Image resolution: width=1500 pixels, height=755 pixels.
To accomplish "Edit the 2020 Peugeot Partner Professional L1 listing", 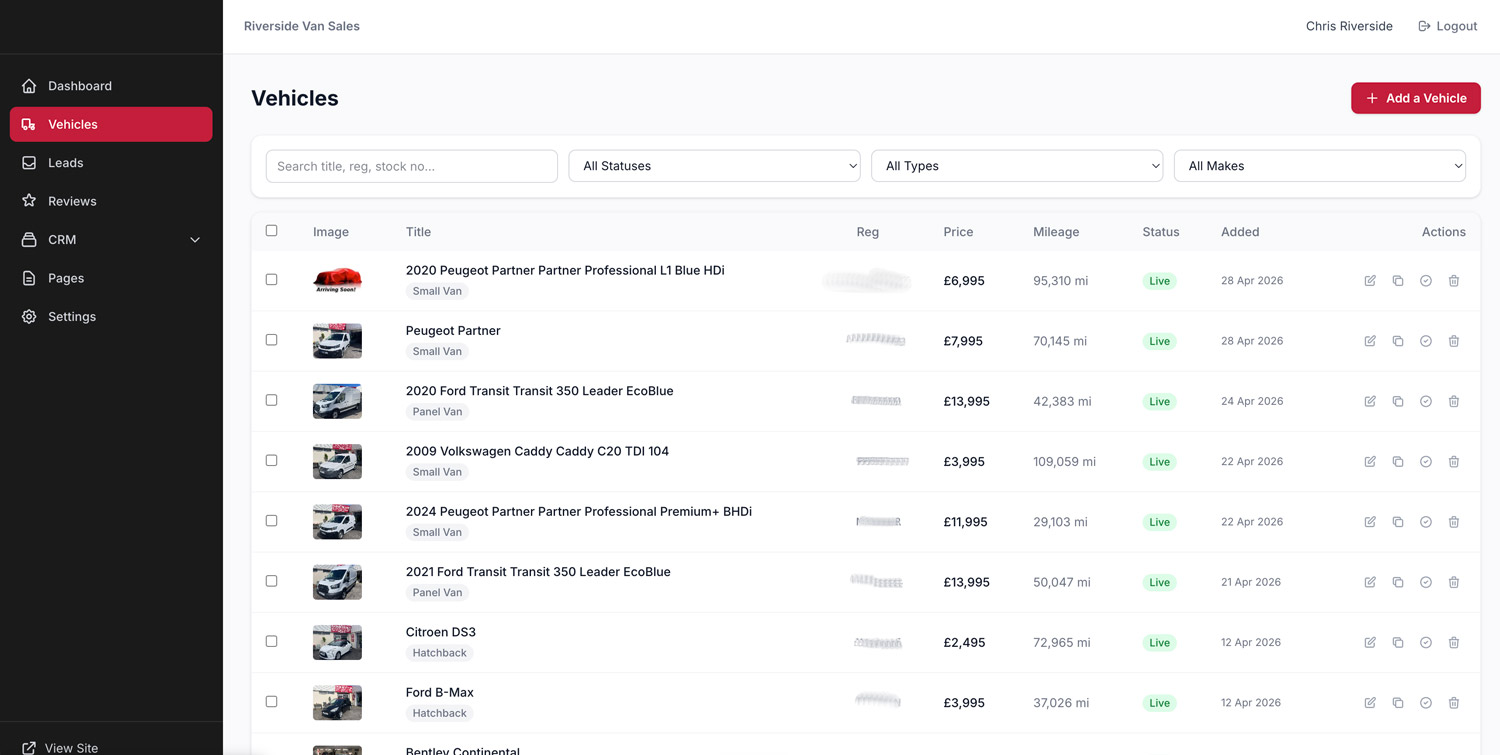I will [1370, 281].
